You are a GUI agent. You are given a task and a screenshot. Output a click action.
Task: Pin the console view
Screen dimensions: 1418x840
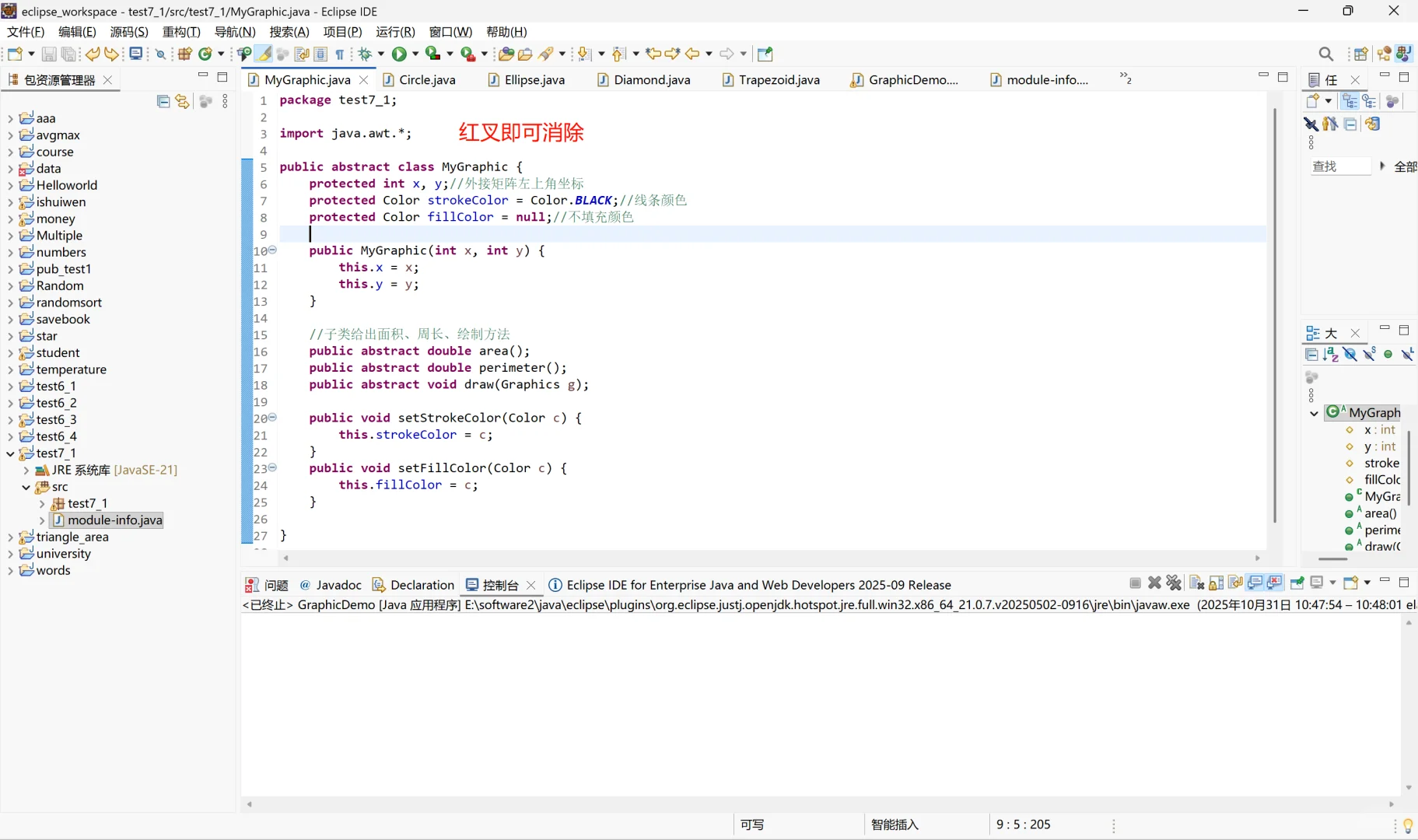coord(1297,583)
